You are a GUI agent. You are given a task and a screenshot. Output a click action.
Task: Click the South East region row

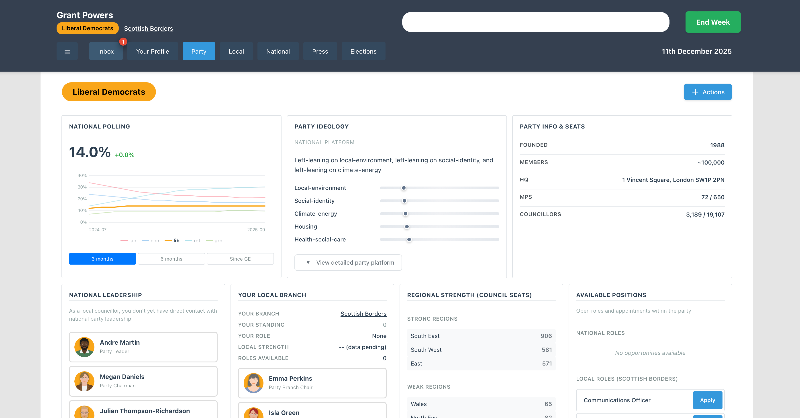tap(481, 336)
